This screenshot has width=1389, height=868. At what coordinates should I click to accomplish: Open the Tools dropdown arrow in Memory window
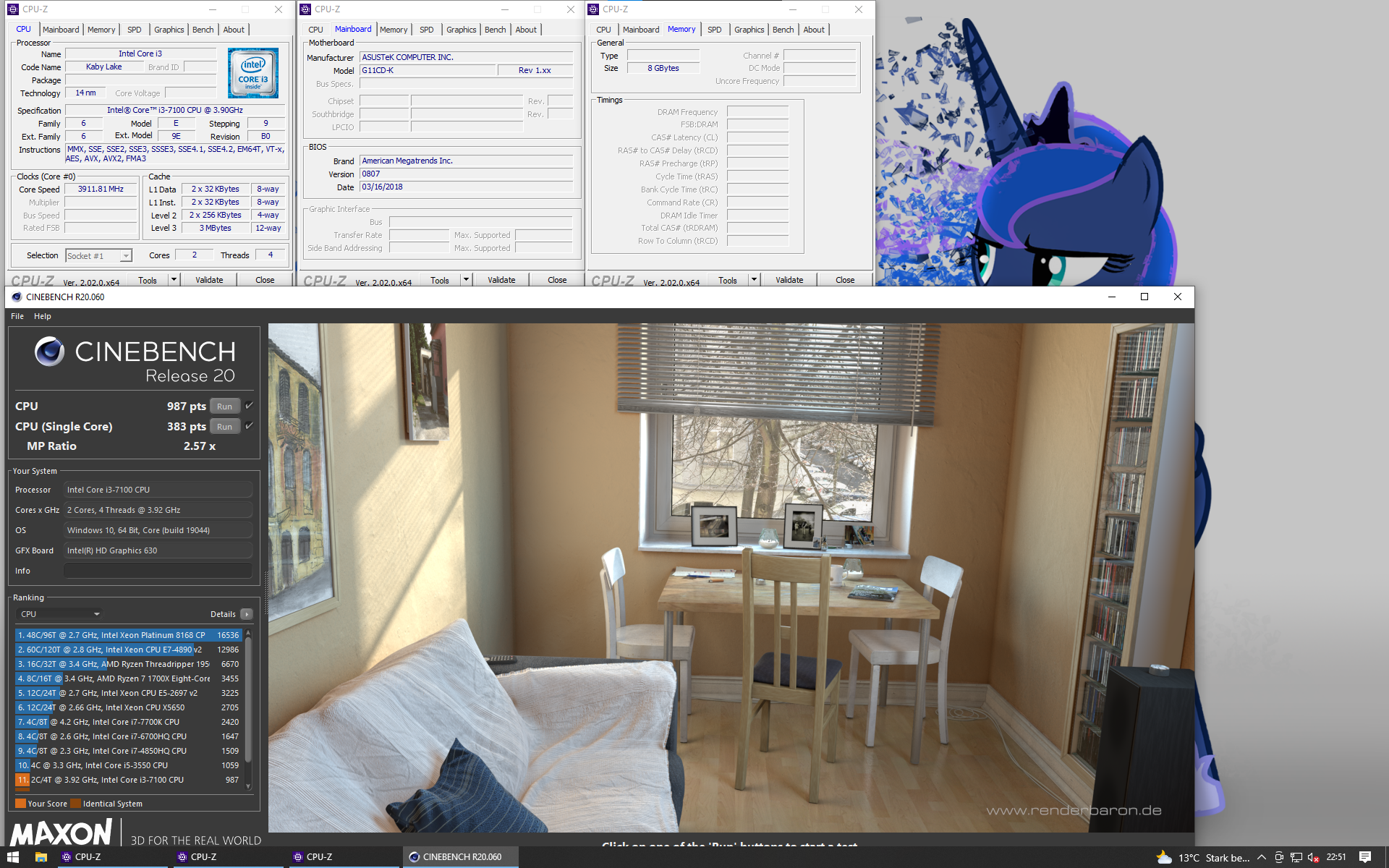(754, 280)
